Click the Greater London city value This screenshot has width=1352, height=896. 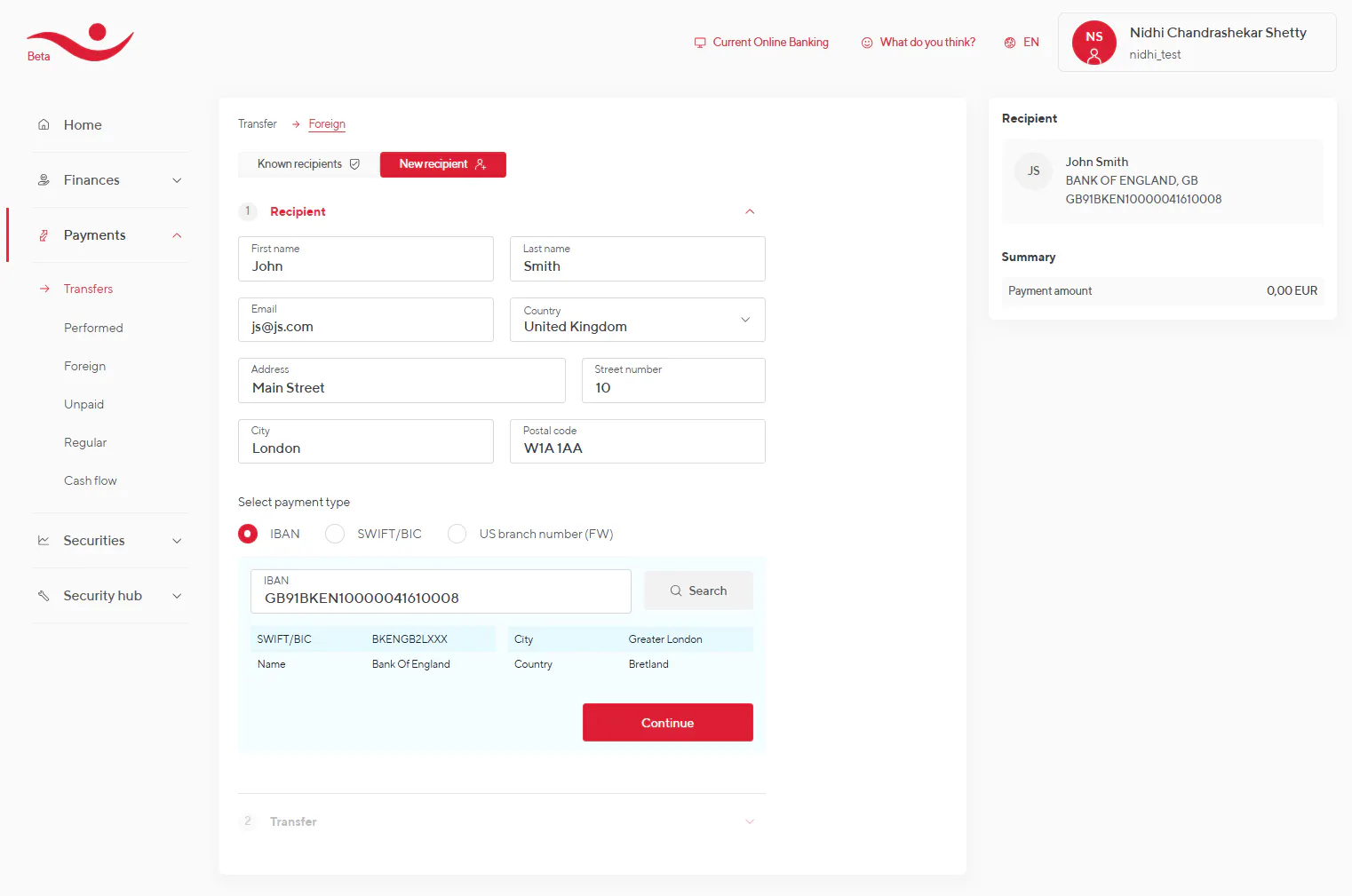pos(665,639)
